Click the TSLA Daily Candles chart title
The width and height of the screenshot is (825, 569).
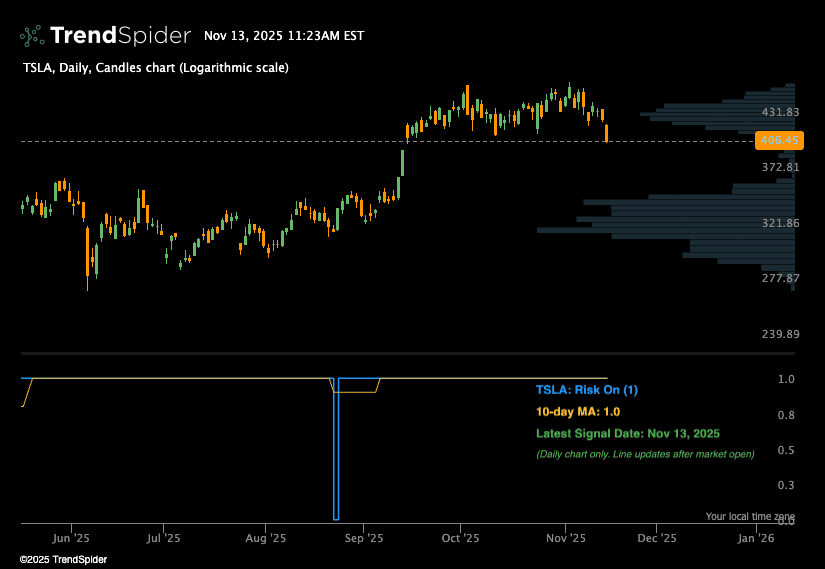click(x=155, y=68)
